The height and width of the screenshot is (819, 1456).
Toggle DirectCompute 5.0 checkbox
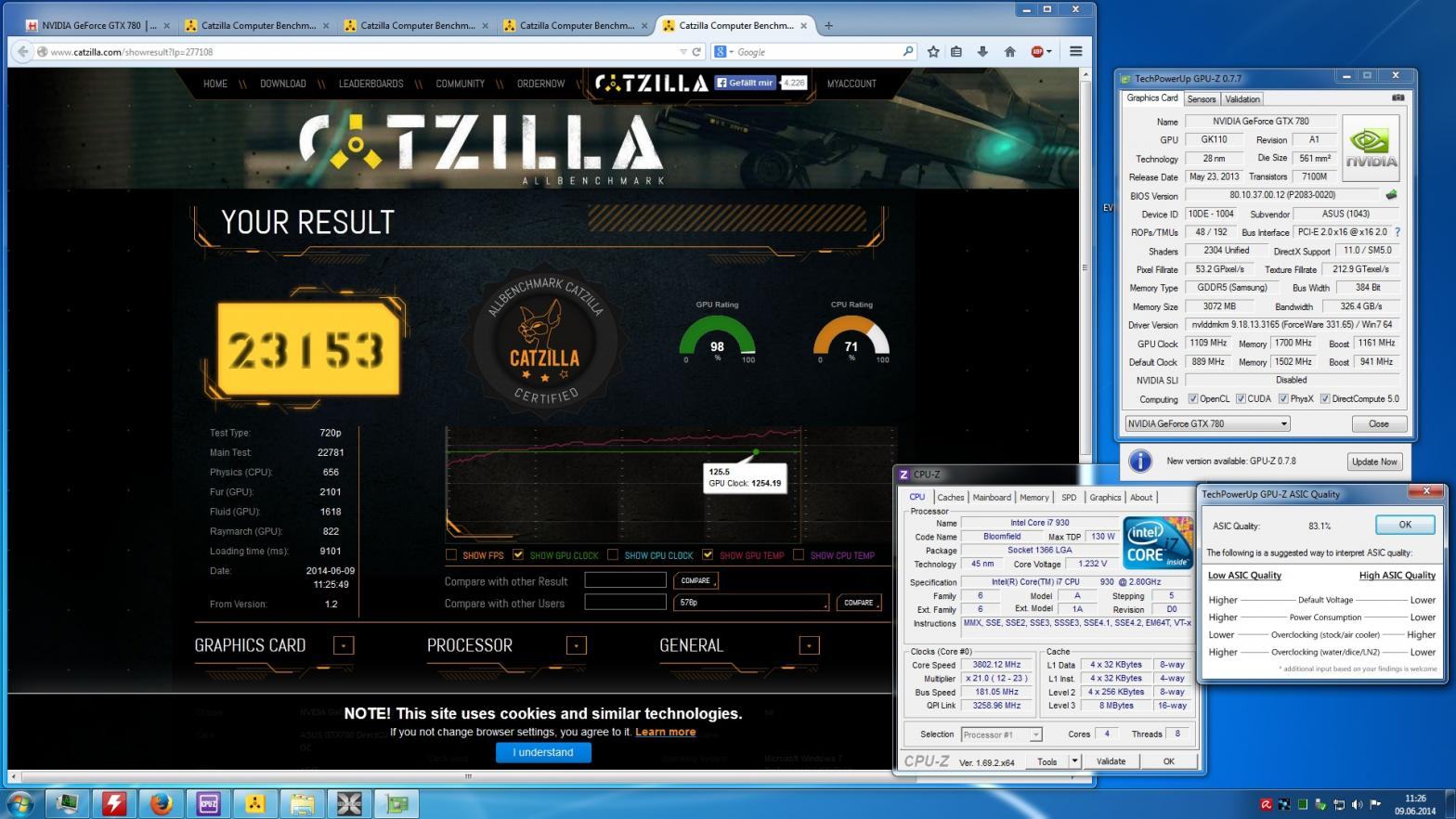click(1325, 399)
